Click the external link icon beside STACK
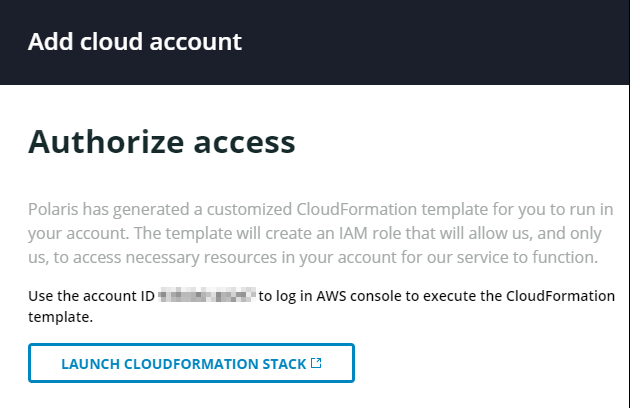 coord(316,363)
